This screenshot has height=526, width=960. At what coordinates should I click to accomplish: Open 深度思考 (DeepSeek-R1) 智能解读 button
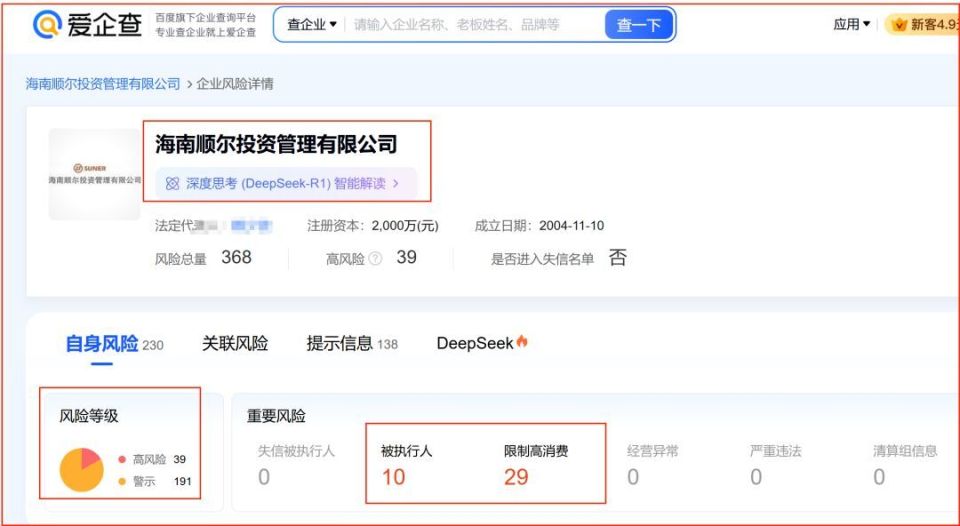[x=286, y=183]
